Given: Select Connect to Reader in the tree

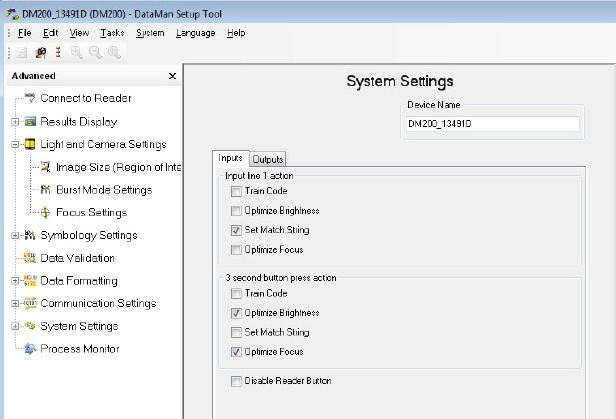Looking at the screenshot, I should [x=86, y=98].
